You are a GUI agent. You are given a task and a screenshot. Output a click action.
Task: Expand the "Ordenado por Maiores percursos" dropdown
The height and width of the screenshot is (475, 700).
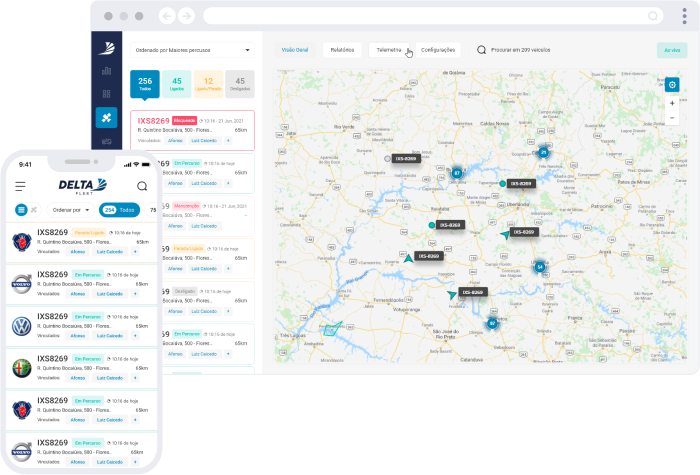pyautogui.click(x=192, y=49)
